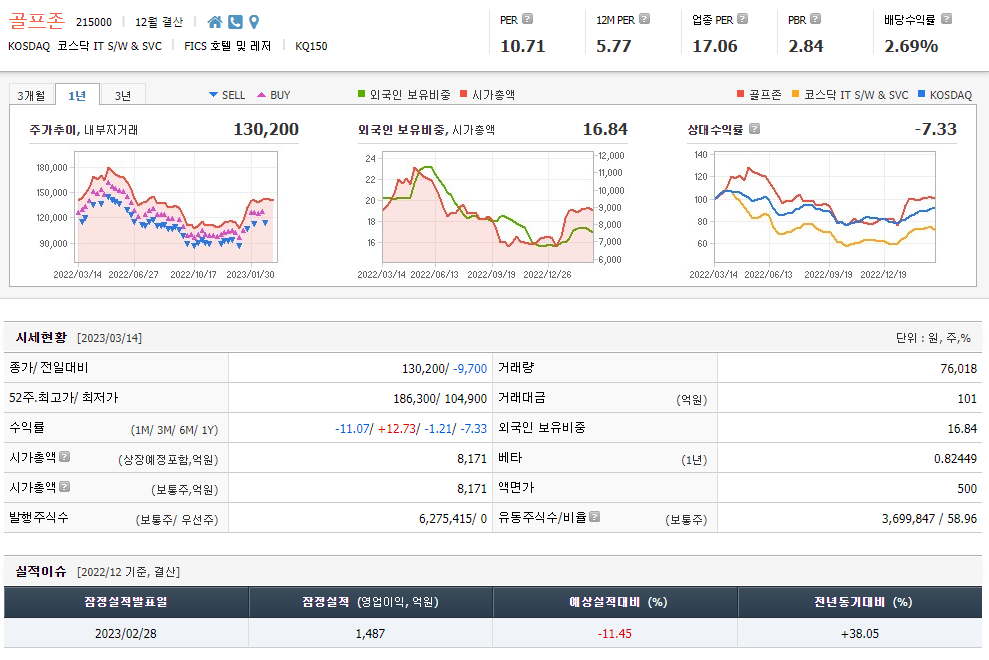Click the returns value -11.07/ +12.73/ -1.21/ -7.33
The height and width of the screenshot is (660, 989).
click(x=411, y=429)
